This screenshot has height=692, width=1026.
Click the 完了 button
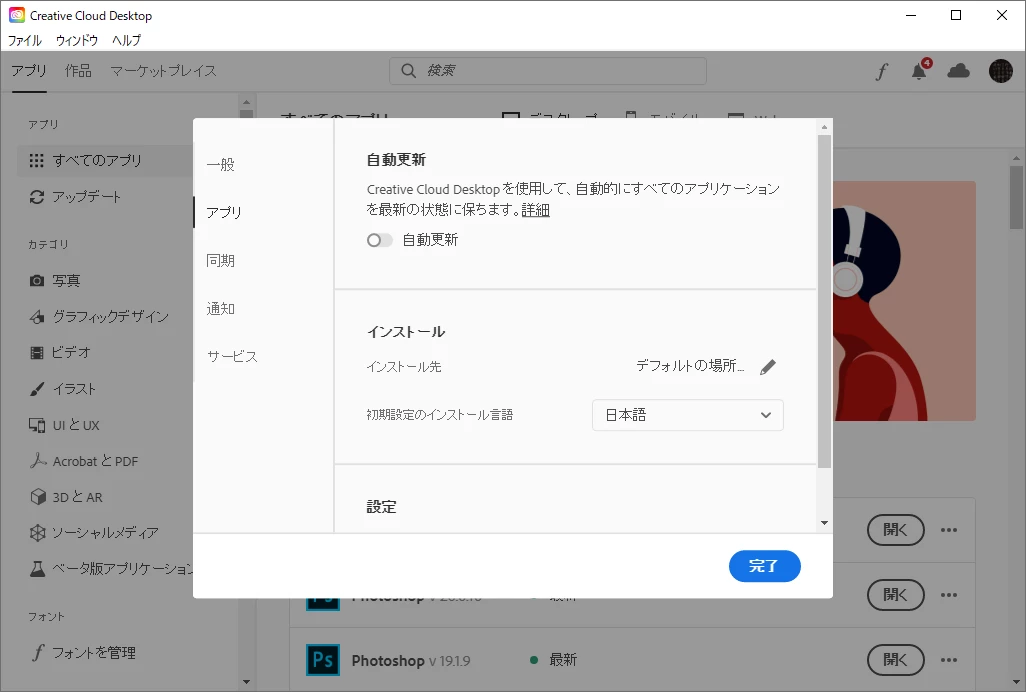coord(764,566)
